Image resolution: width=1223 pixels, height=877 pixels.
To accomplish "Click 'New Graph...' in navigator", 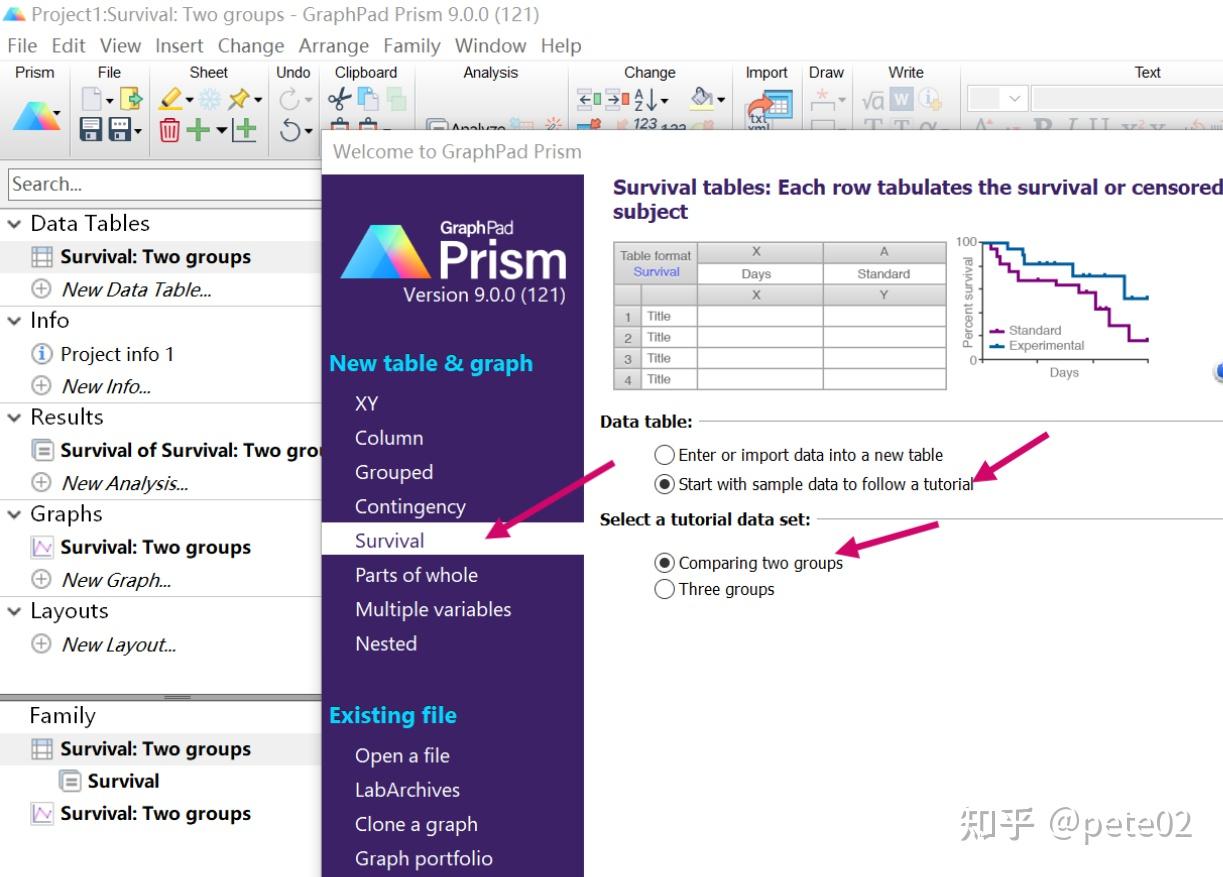I will (116, 580).
